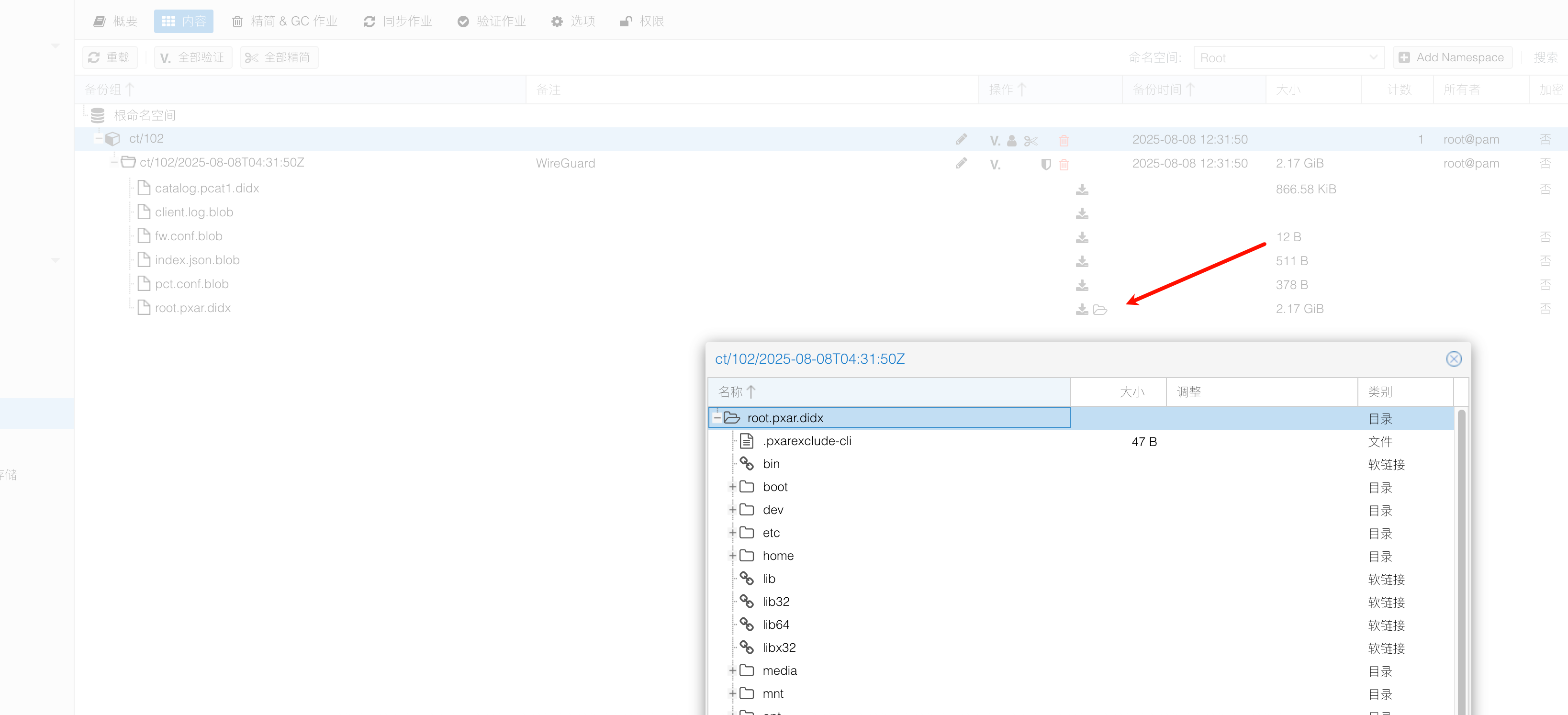
Task: Download the root.pxar.didx archive
Action: tap(1082, 310)
